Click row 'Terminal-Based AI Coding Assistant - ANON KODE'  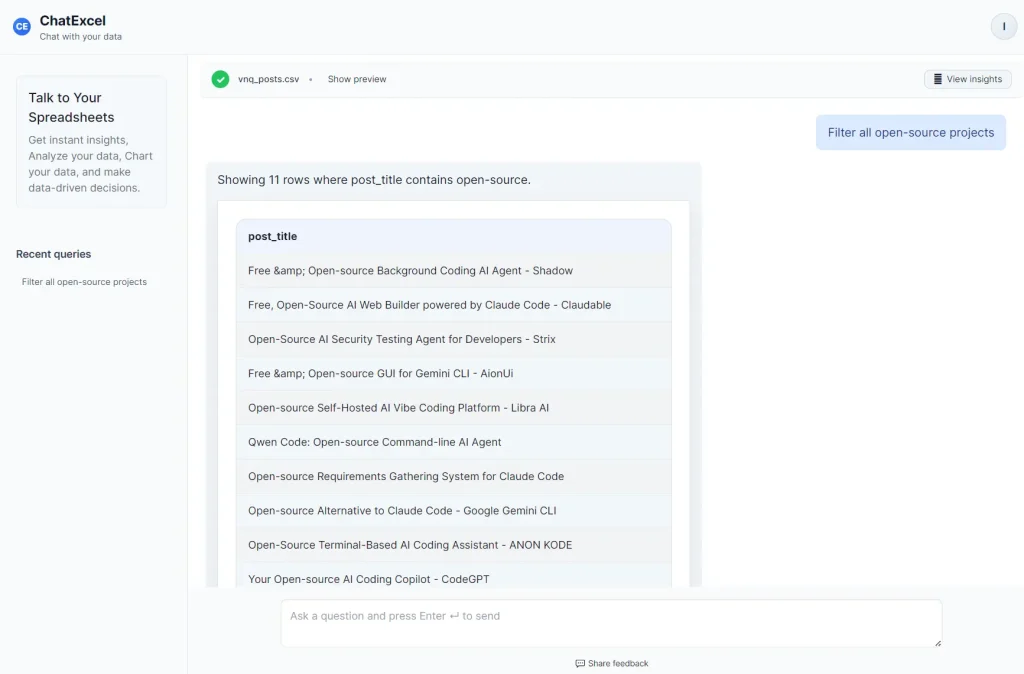coord(454,545)
